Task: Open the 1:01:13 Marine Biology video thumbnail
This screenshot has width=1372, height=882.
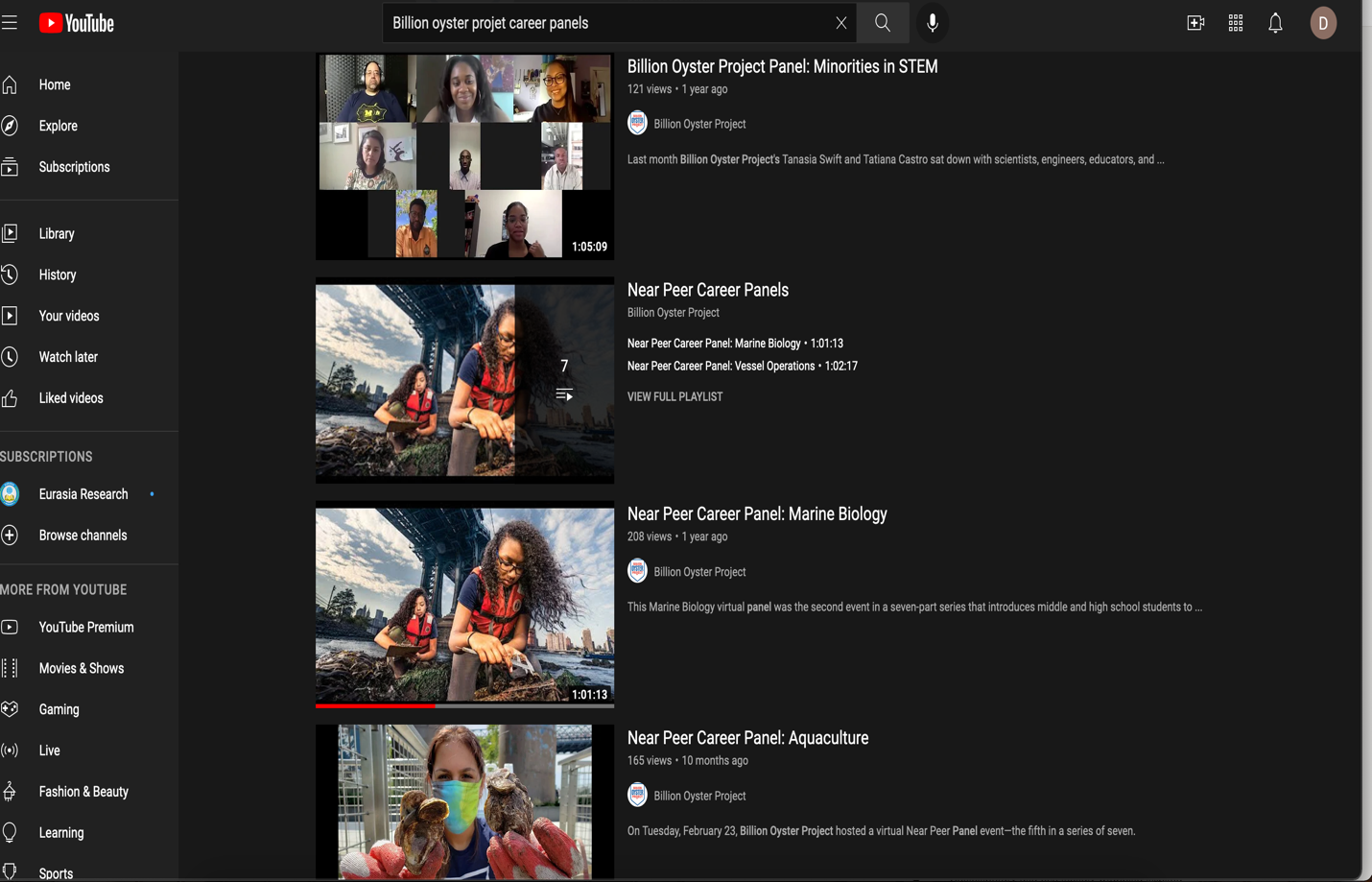Action: pos(464,604)
